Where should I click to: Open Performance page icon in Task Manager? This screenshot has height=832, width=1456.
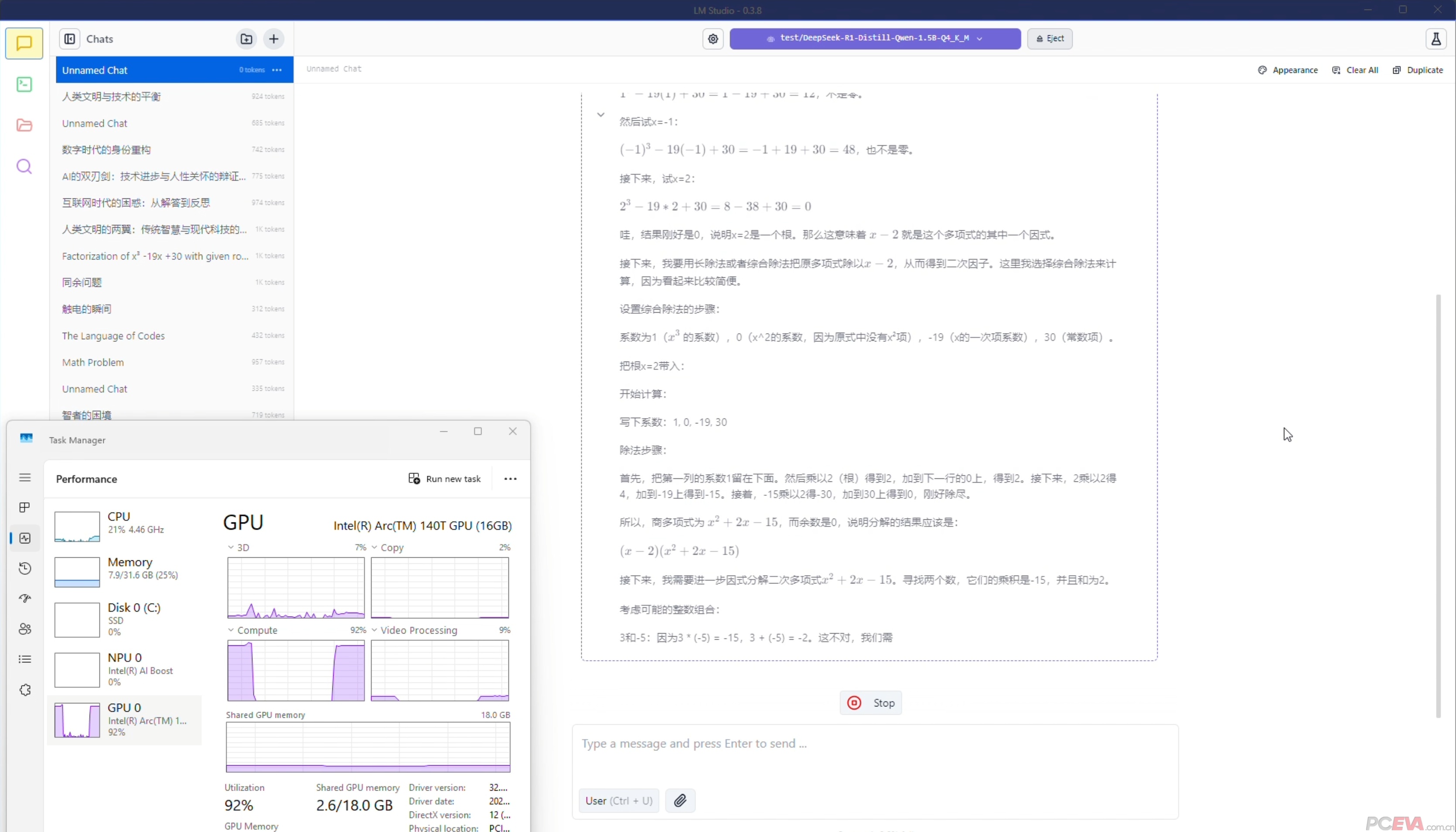[25, 538]
